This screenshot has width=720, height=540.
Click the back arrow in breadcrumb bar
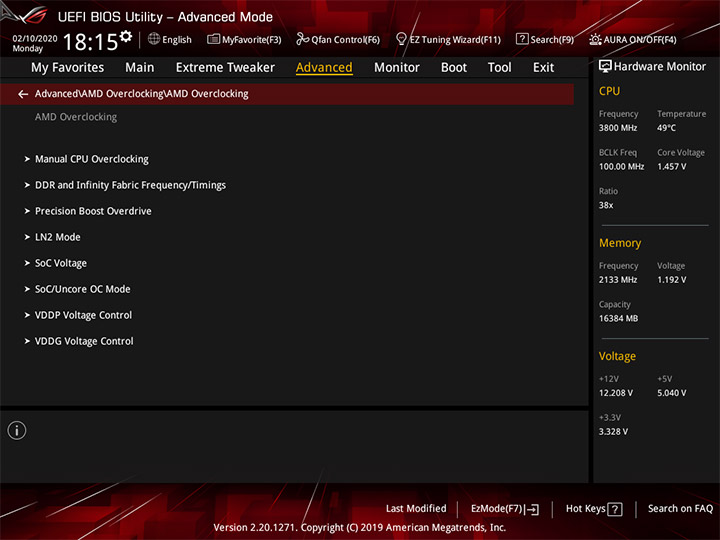pyautogui.click(x=23, y=94)
